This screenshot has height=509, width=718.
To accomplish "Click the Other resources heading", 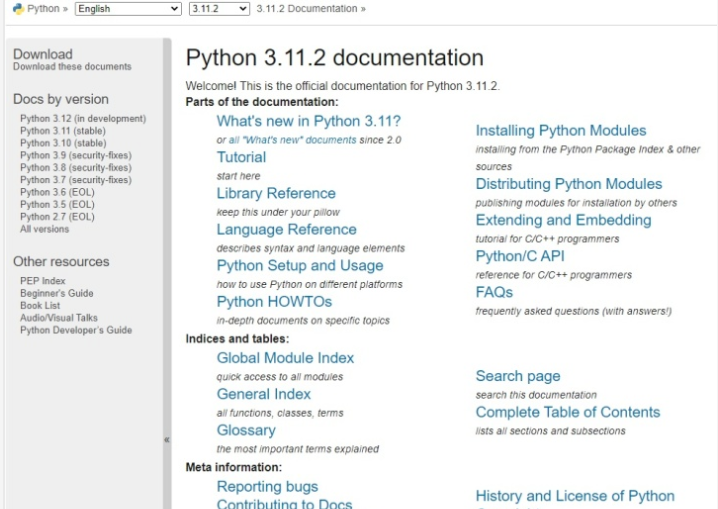I will coord(61,262).
